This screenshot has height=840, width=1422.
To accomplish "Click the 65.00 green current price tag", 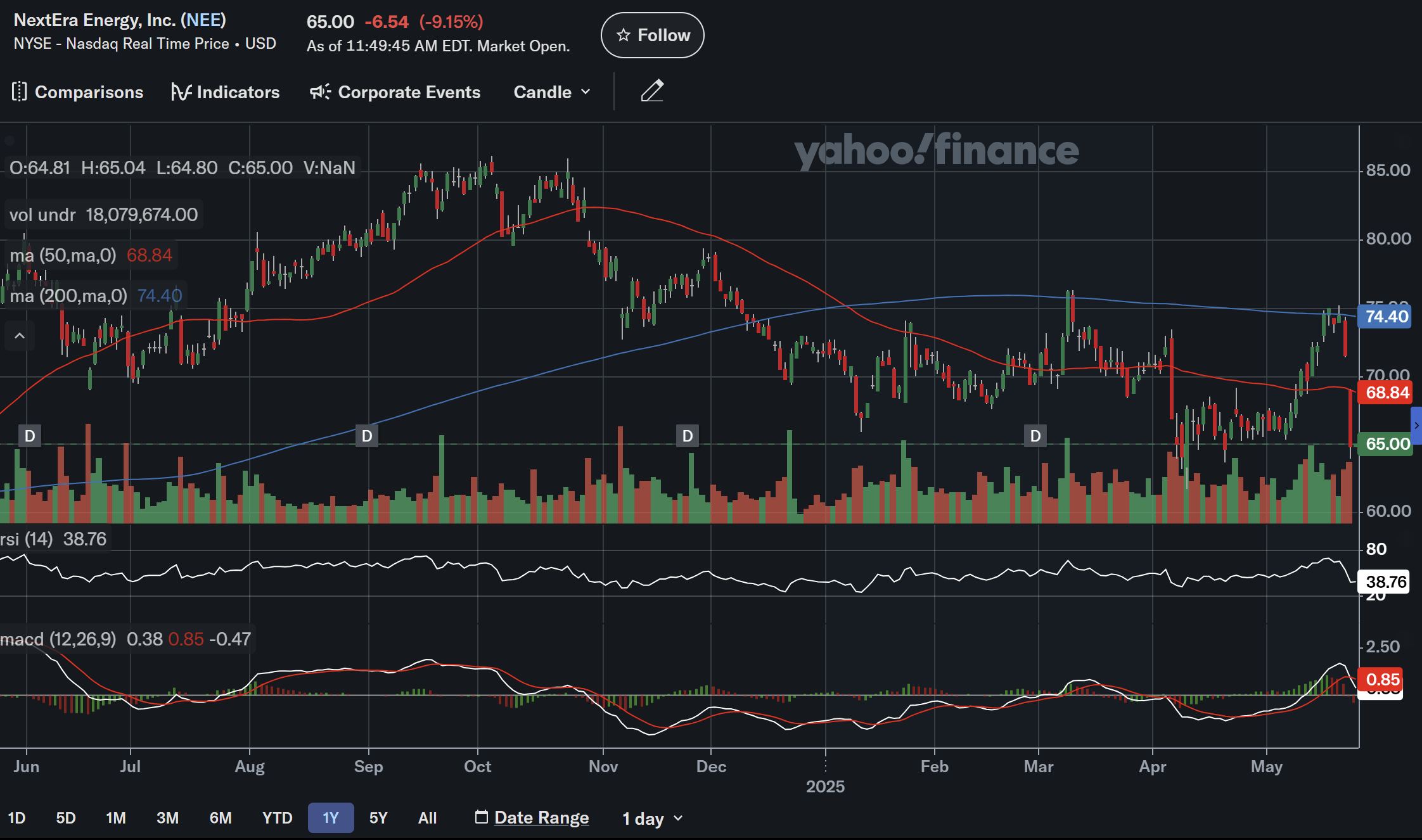I will (x=1387, y=443).
